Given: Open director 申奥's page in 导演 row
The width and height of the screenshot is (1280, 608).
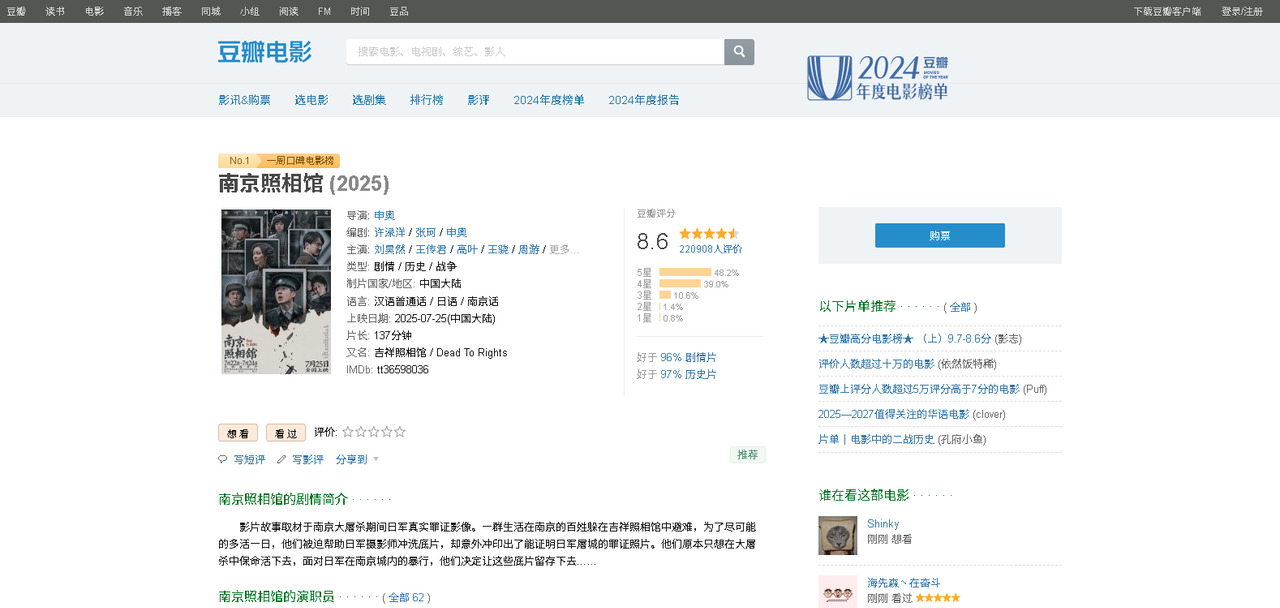Looking at the screenshot, I should 384,215.
